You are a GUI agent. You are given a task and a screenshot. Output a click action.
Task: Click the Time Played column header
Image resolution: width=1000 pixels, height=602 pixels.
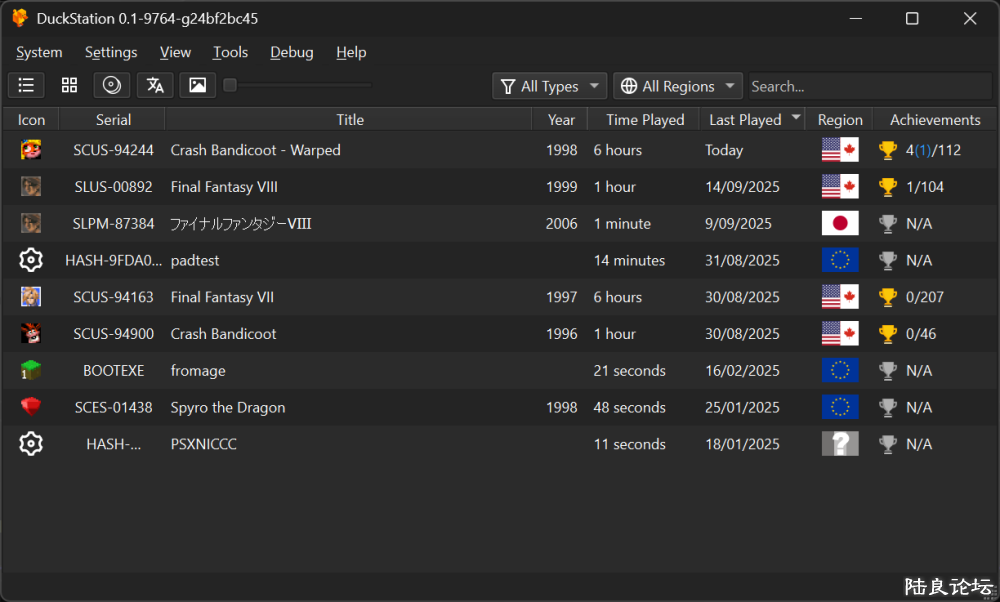(645, 120)
